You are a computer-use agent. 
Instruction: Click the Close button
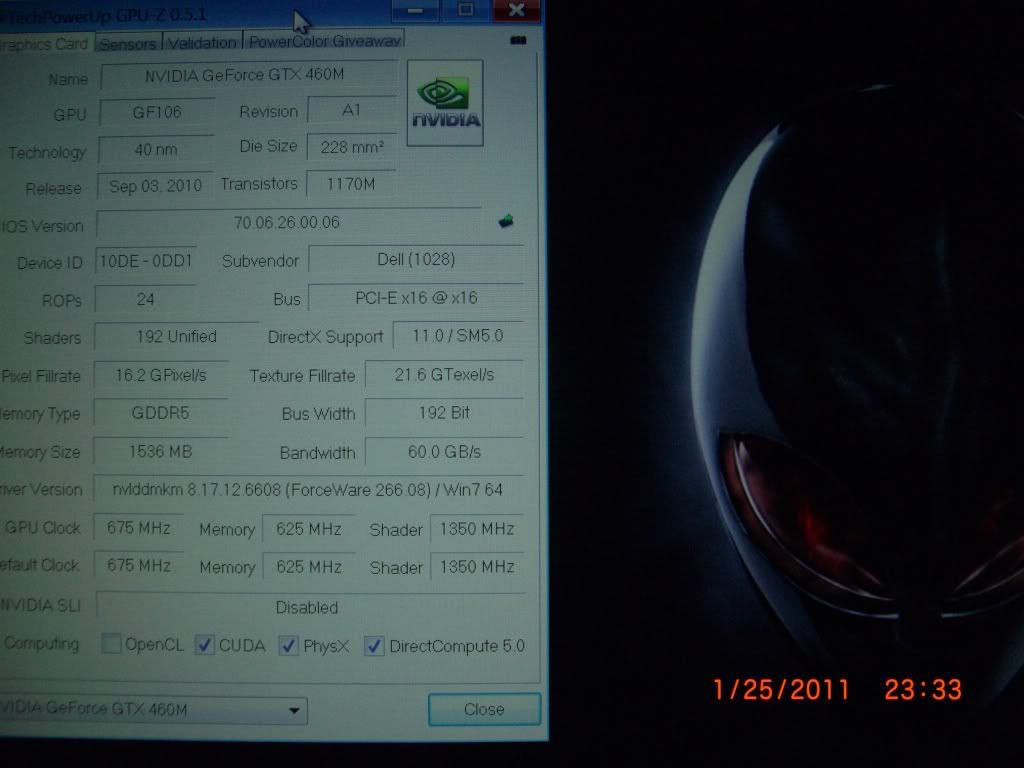(484, 709)
